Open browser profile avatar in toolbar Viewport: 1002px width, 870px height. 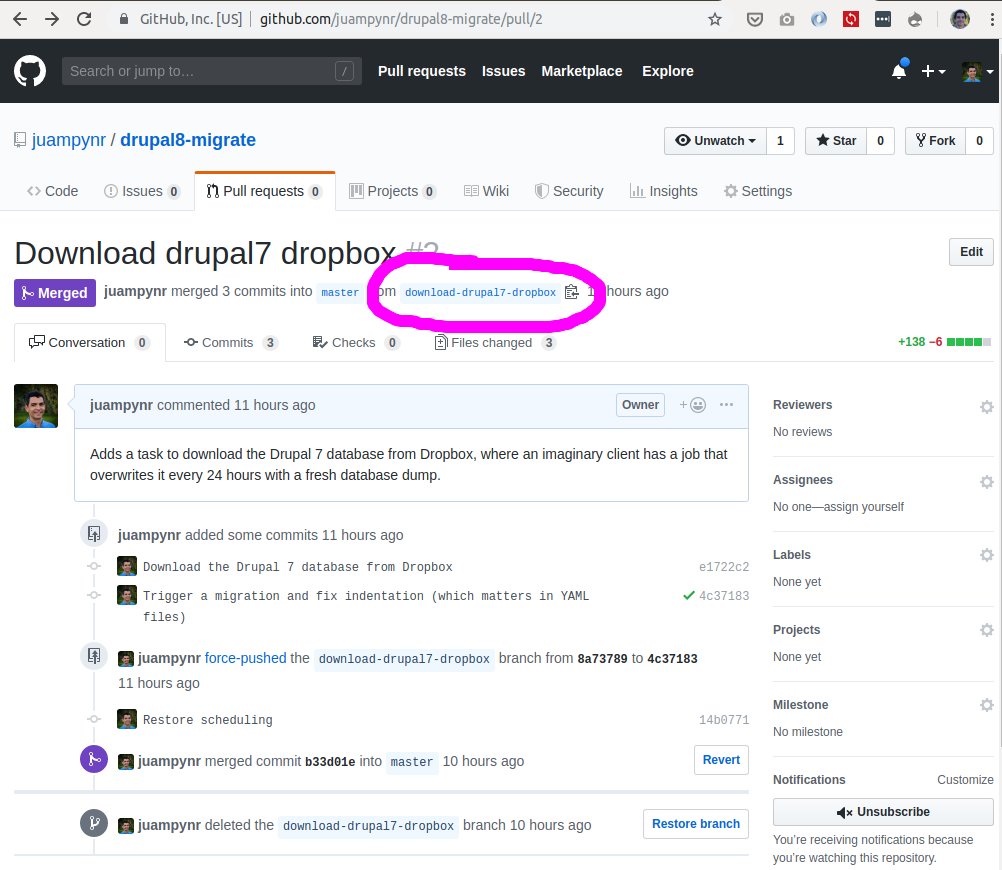960,19
